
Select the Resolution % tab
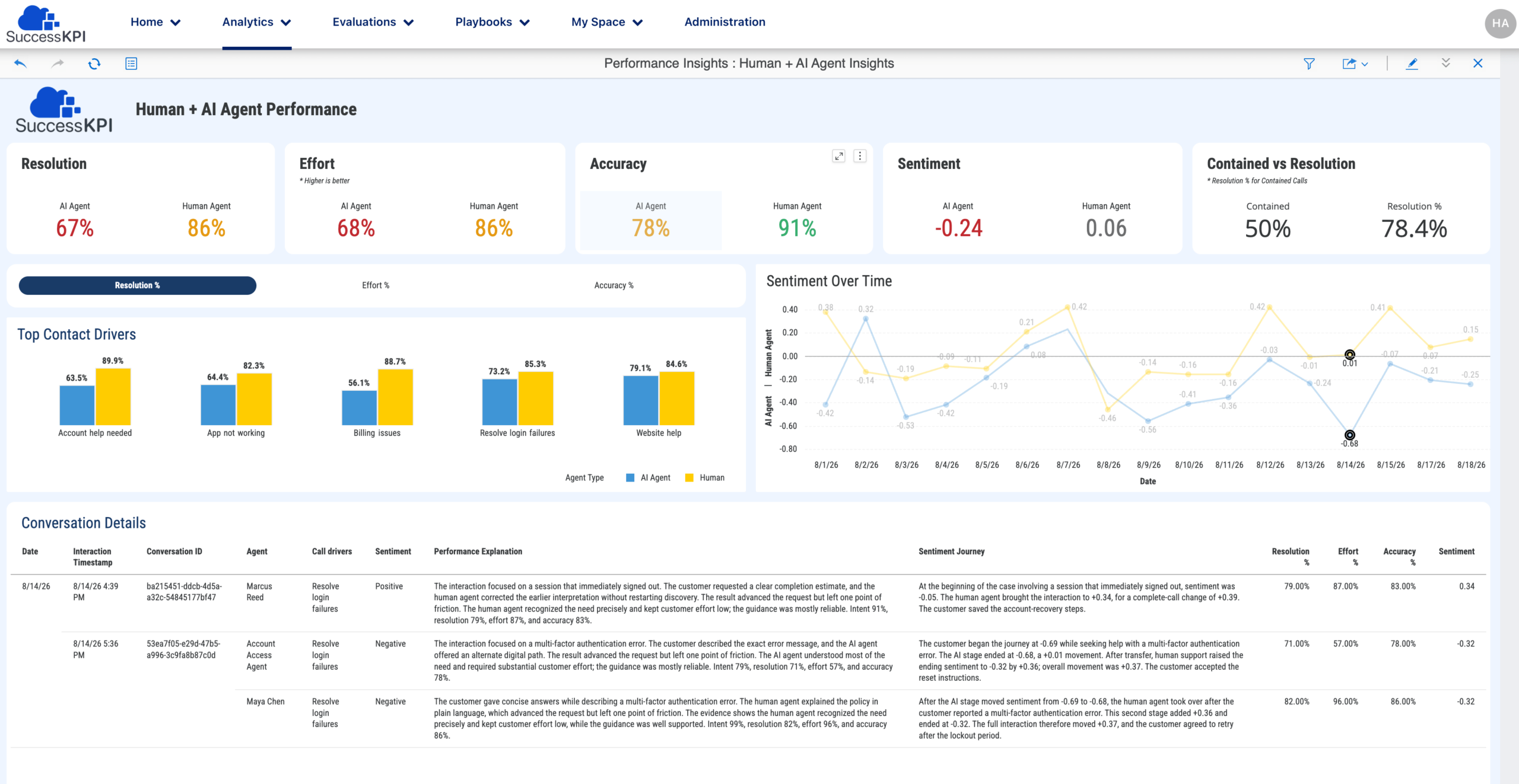click(x=138, y=285)
